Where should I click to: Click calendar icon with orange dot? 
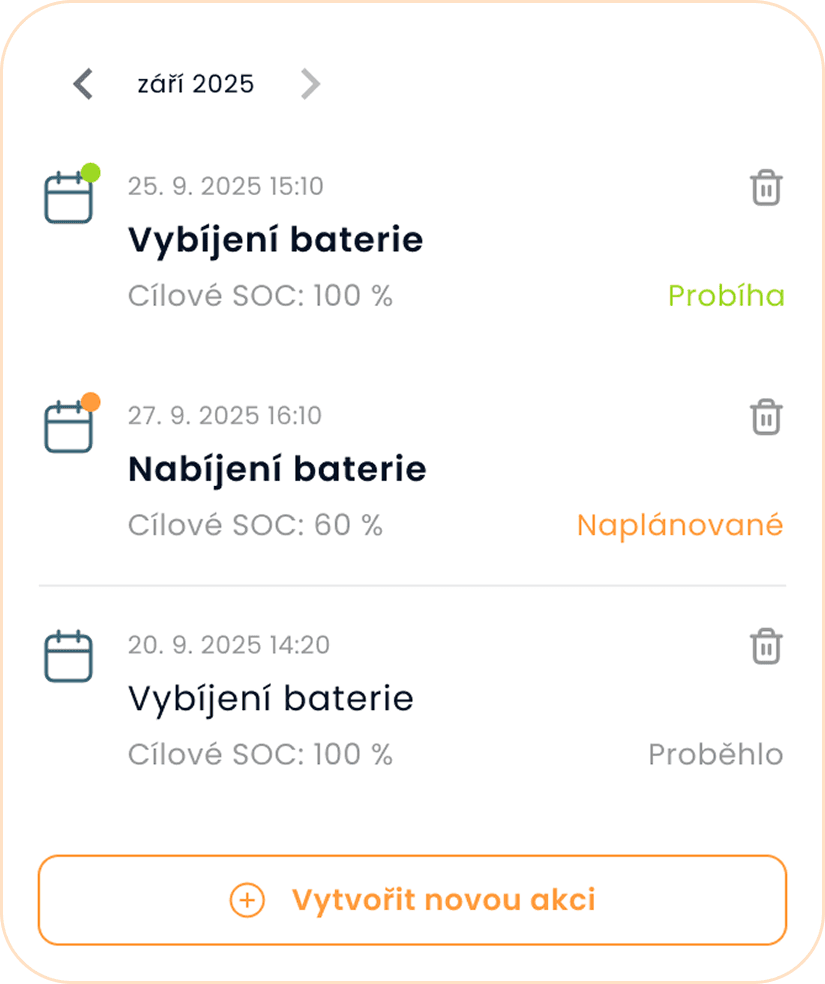click(x=69, y=425)
